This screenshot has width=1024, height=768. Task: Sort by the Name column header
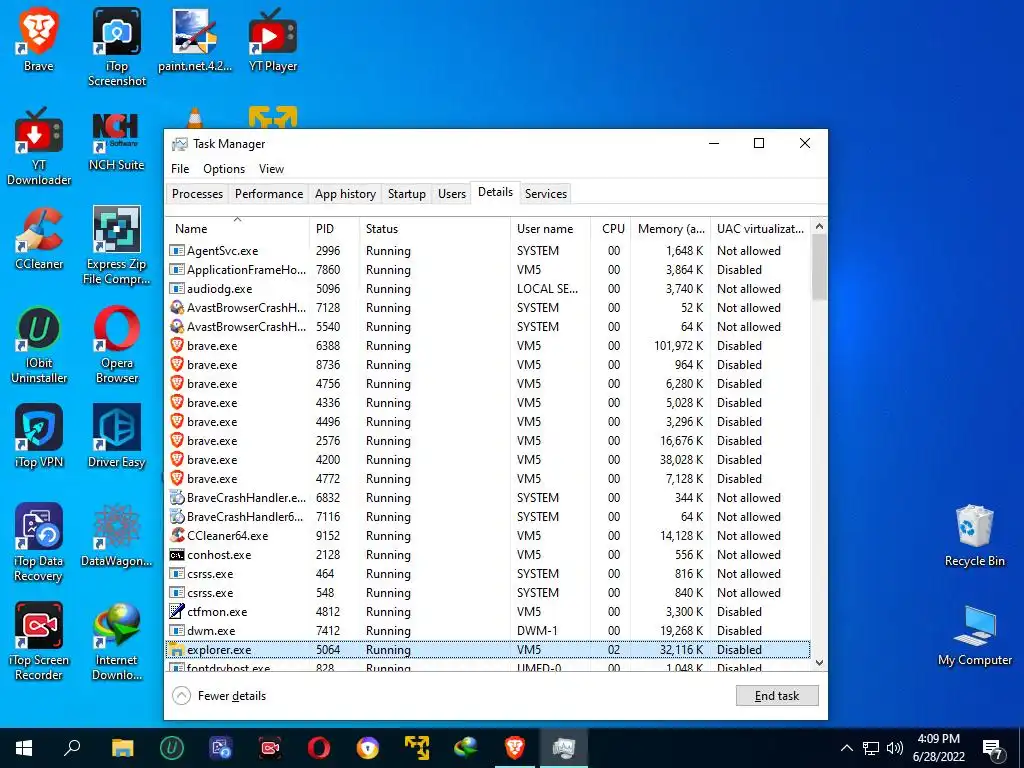[237, 229]
